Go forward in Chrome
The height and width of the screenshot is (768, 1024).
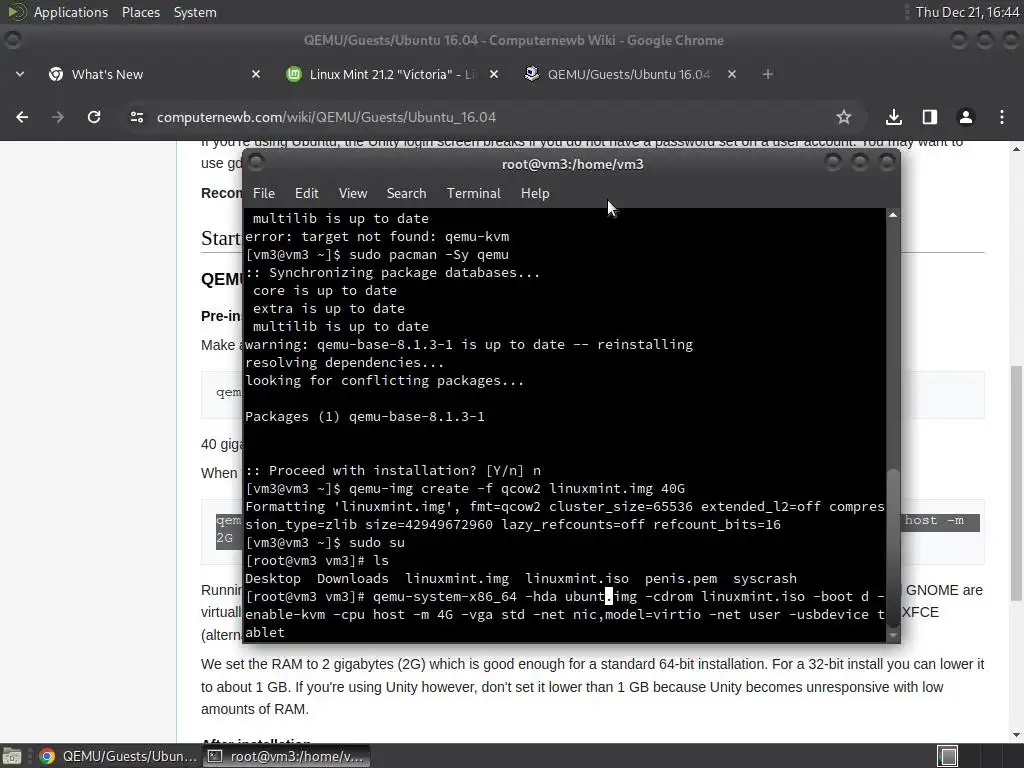pyautogui.click(x=58, y=117)
